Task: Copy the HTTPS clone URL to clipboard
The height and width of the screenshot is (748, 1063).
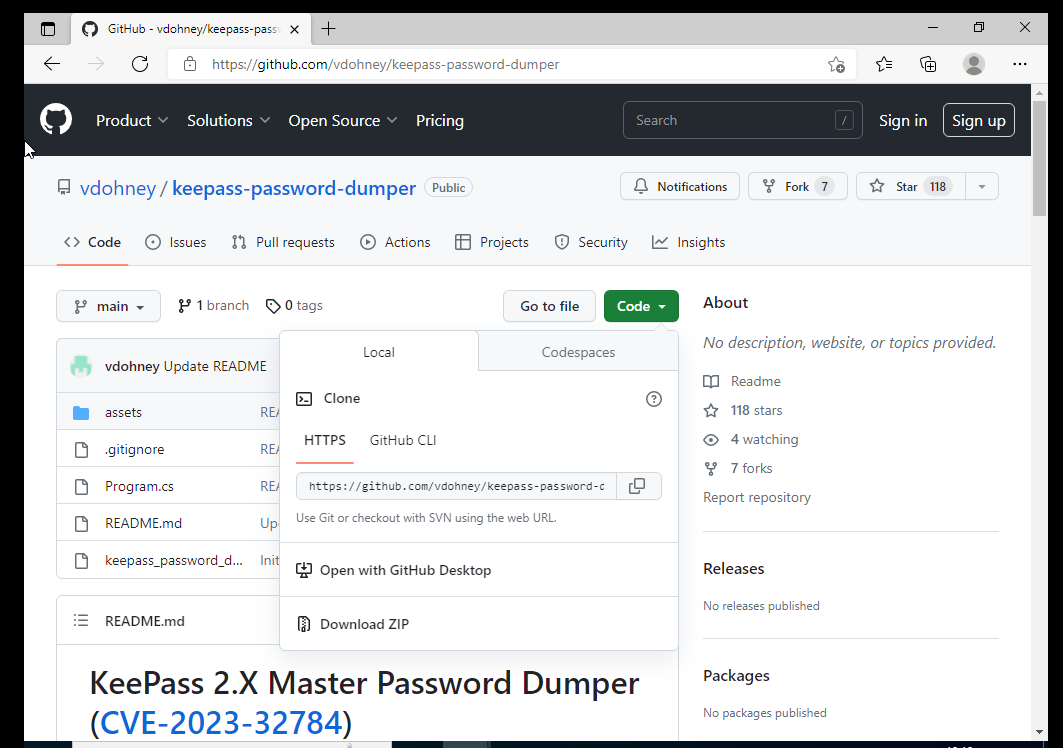Action: point(637,486)
